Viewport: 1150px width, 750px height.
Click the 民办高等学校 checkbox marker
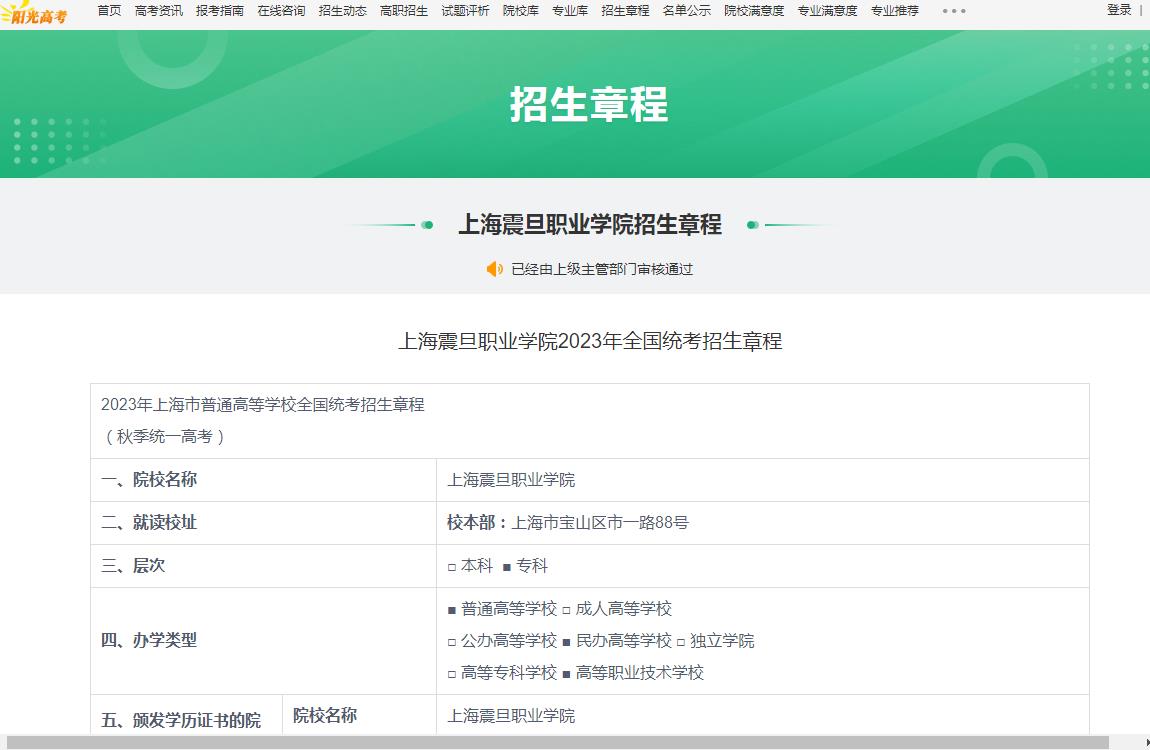(x=566, y=642)
